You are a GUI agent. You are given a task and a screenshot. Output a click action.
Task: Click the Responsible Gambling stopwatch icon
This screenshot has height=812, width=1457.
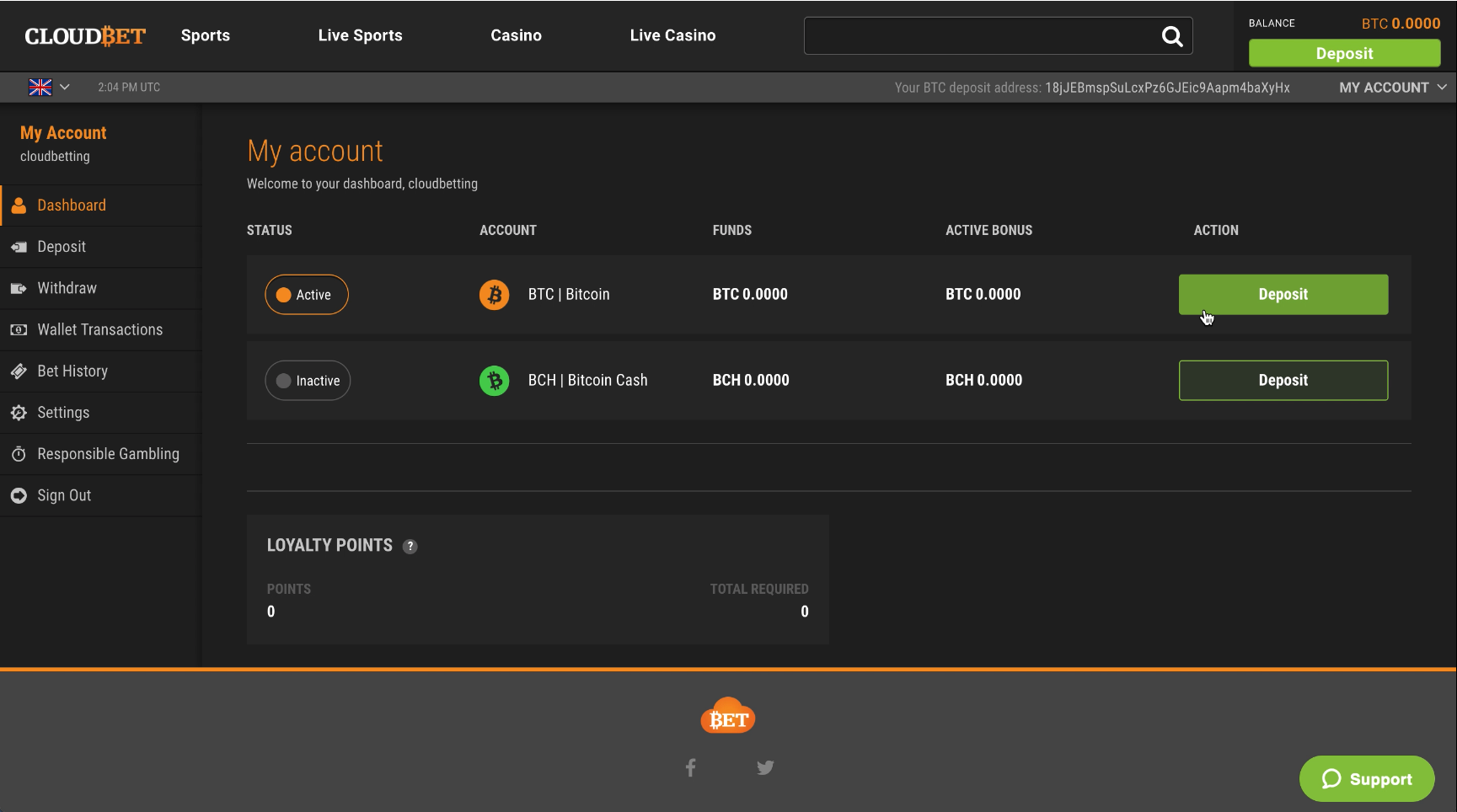coord(19,454)
